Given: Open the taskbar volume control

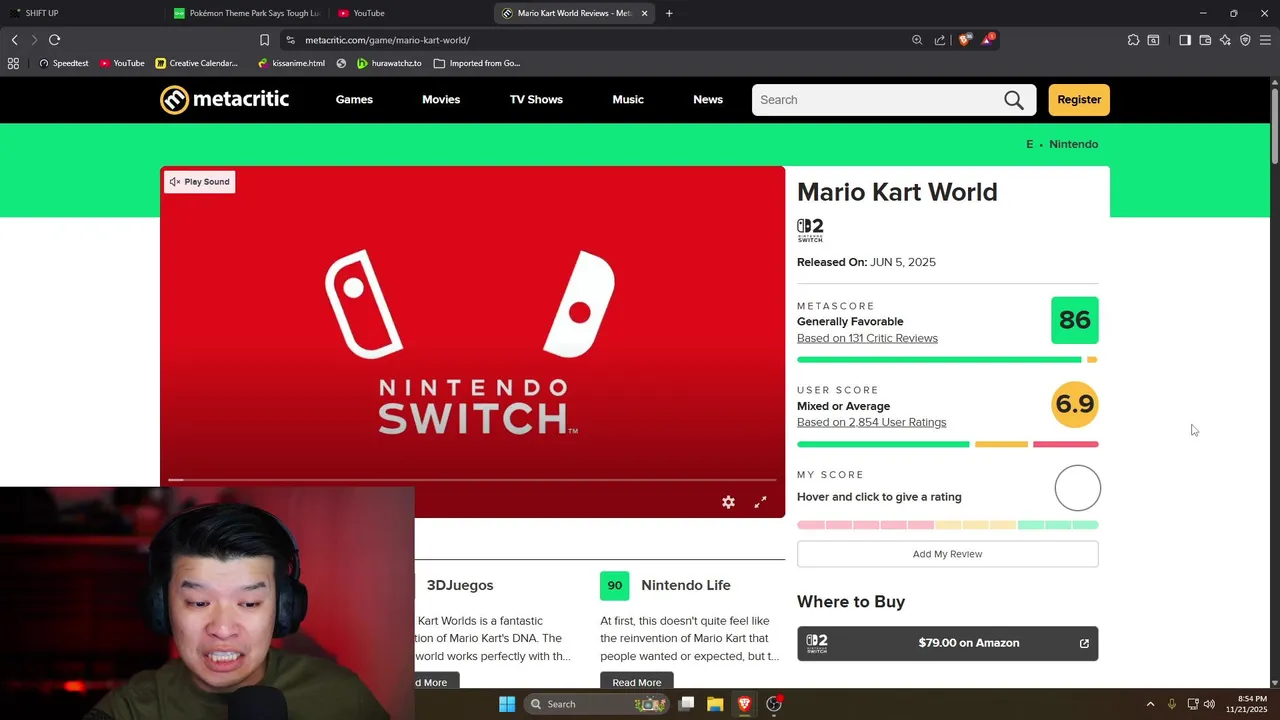Looking at the screenshot, I should click(x=1209, y=704).
